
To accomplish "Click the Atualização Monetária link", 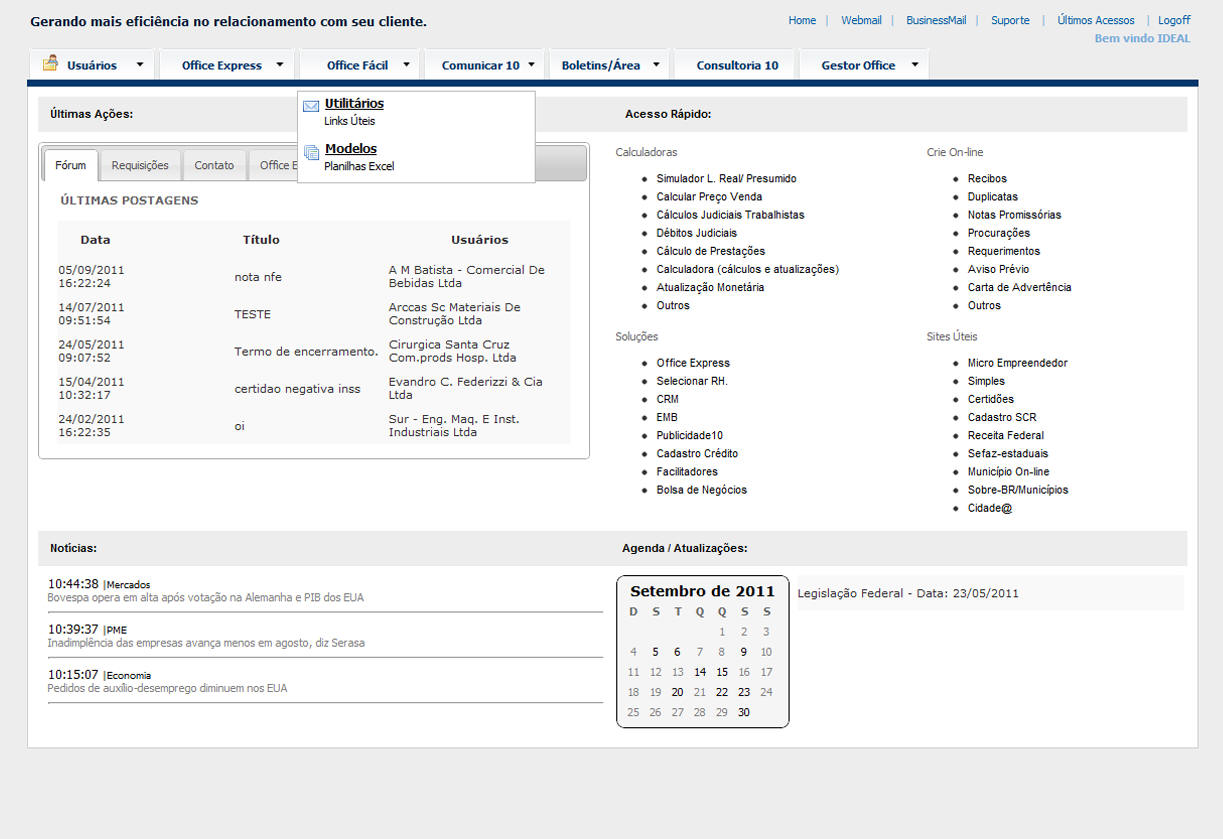I will tap(710, 287).
